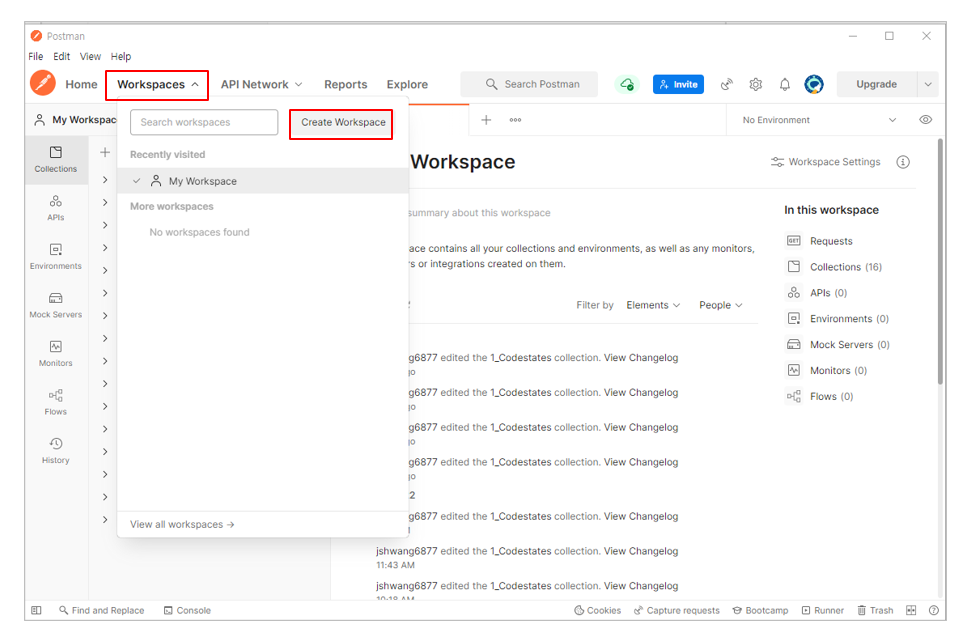The width and height of the screenshot is (963, 636).
Task: Open the satellite capture requests icon
Action: [727, 84]
